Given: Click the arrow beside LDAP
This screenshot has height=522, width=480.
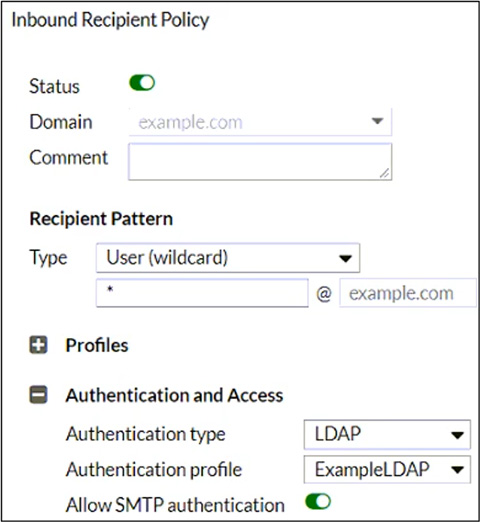Looking at the screenshot, I should coord(457,435).
